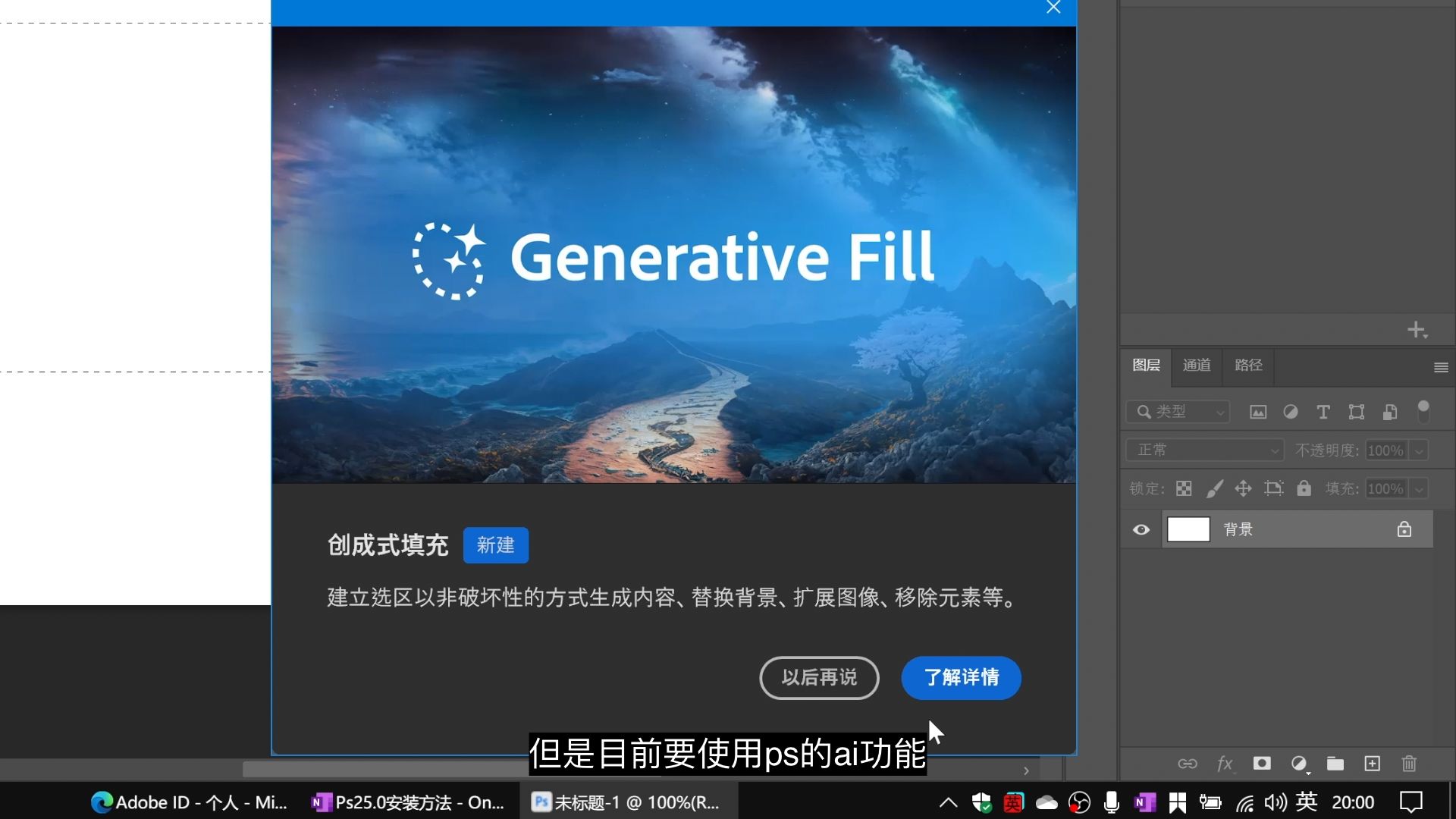Viewport: 1456px width, 819px height.
Task: Click the 20:00 clock
Action: tap(1353, 802)
